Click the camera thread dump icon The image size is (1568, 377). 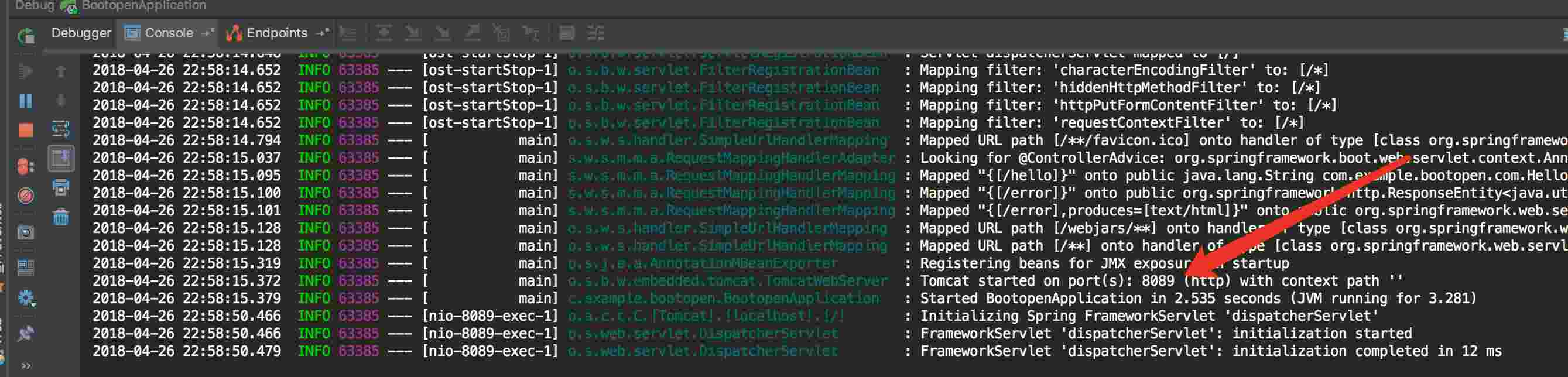26,232
